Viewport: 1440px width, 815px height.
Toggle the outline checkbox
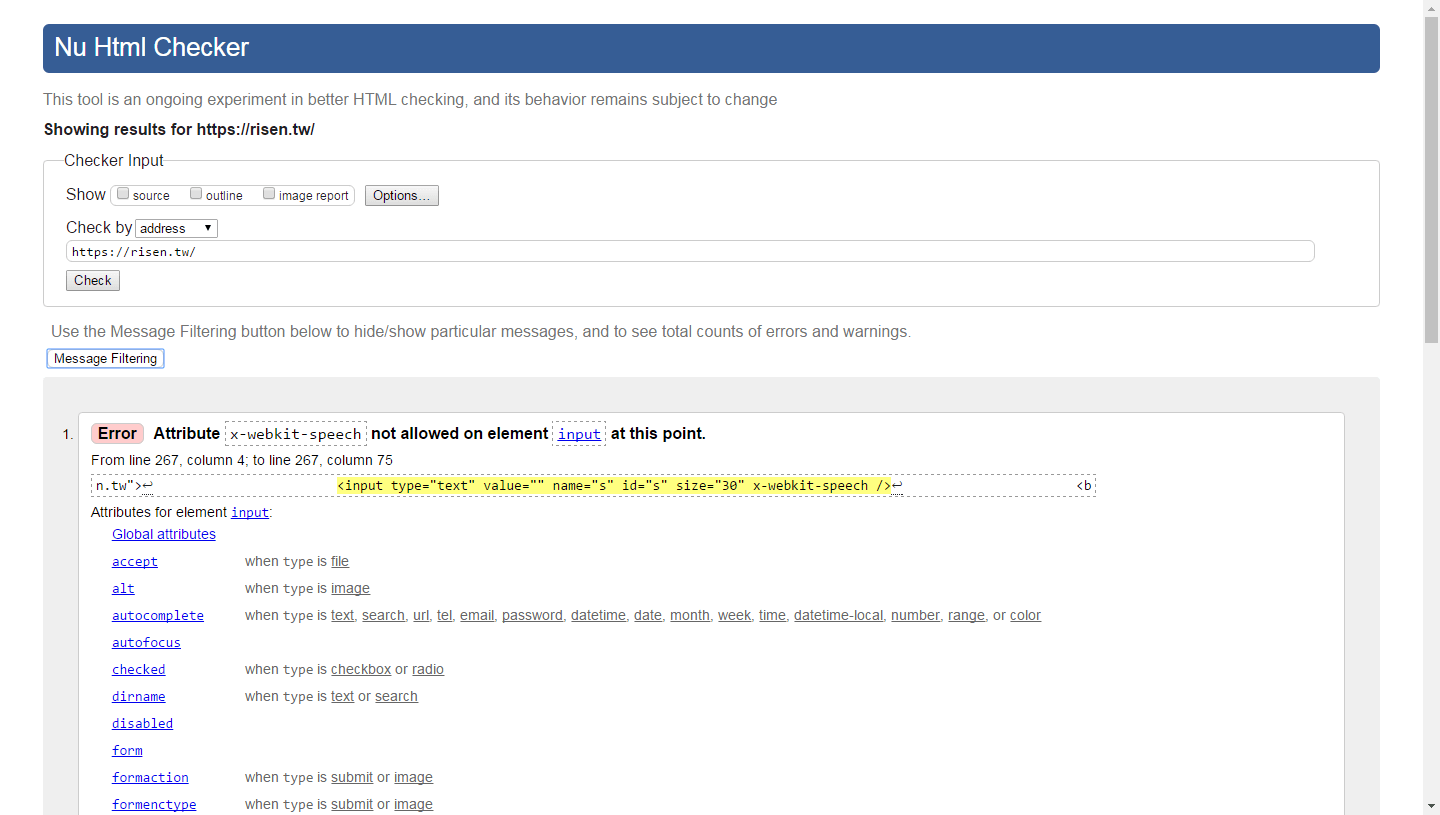click(x=196, y=194)
